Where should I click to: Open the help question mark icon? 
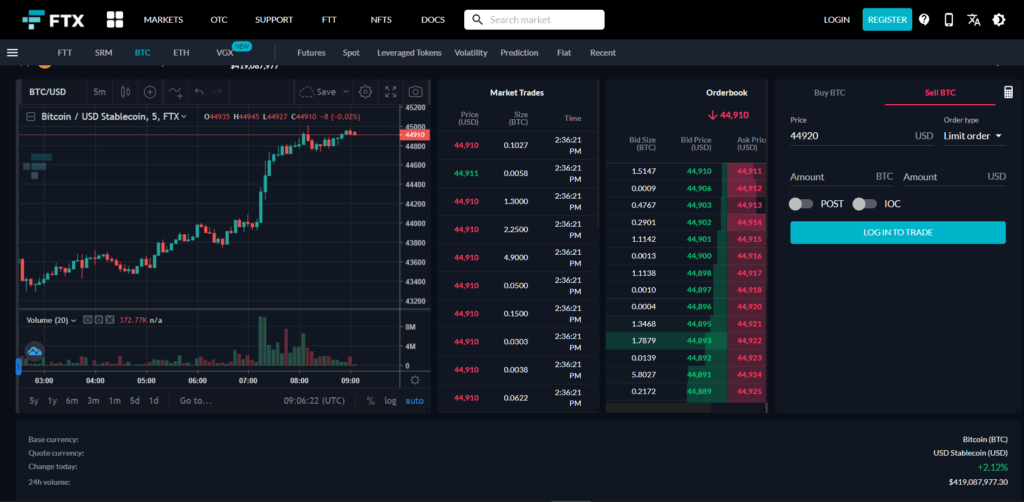(x=924, y=20)
